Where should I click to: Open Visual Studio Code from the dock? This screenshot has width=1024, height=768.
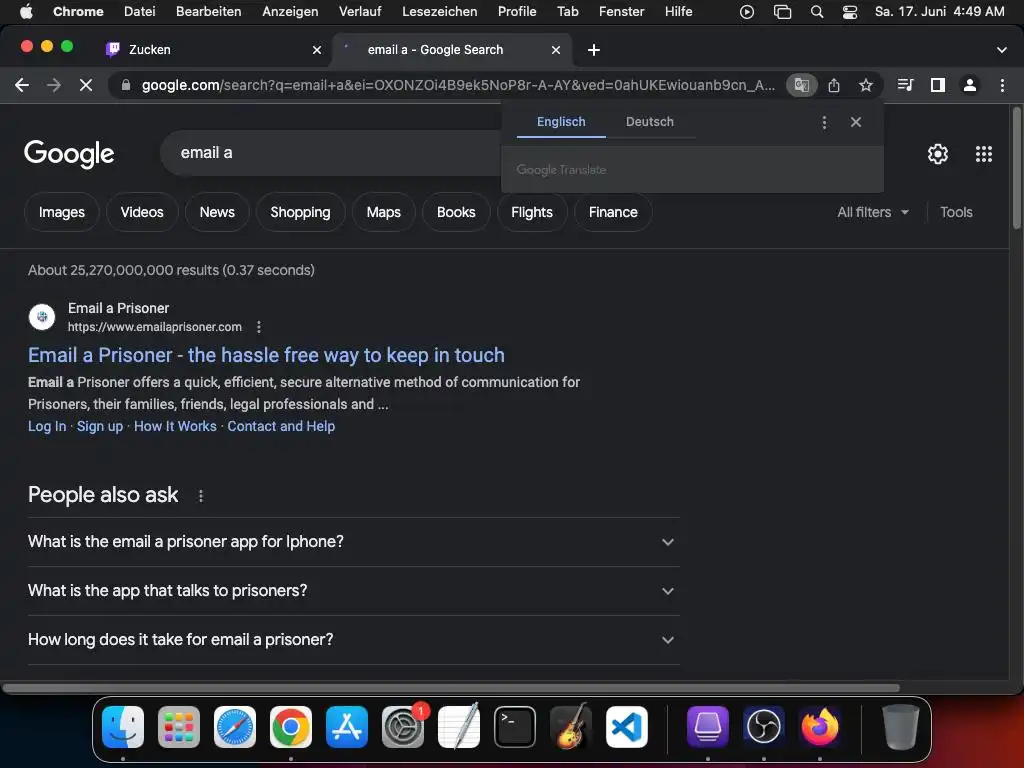pyautogui.click(x=627, y=726)
